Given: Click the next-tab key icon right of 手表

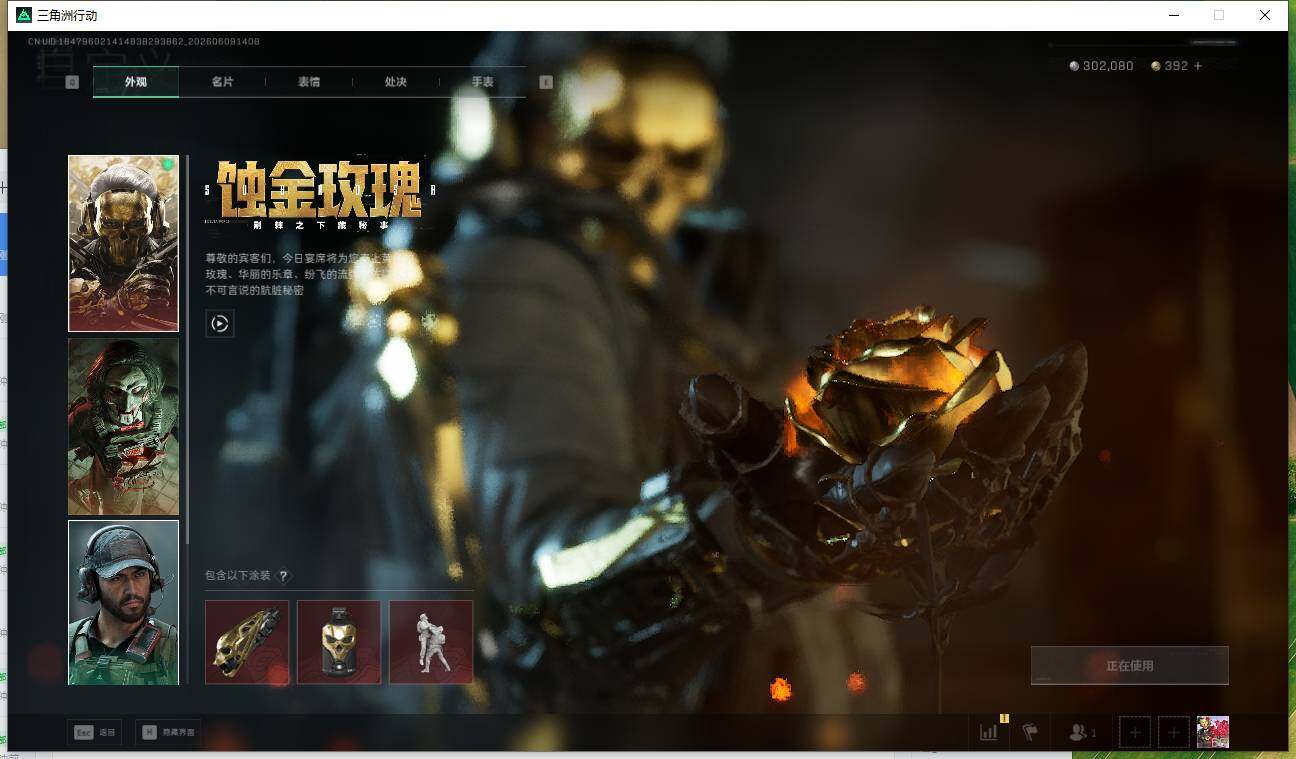Looking at the screenshot, I should 546,82.
